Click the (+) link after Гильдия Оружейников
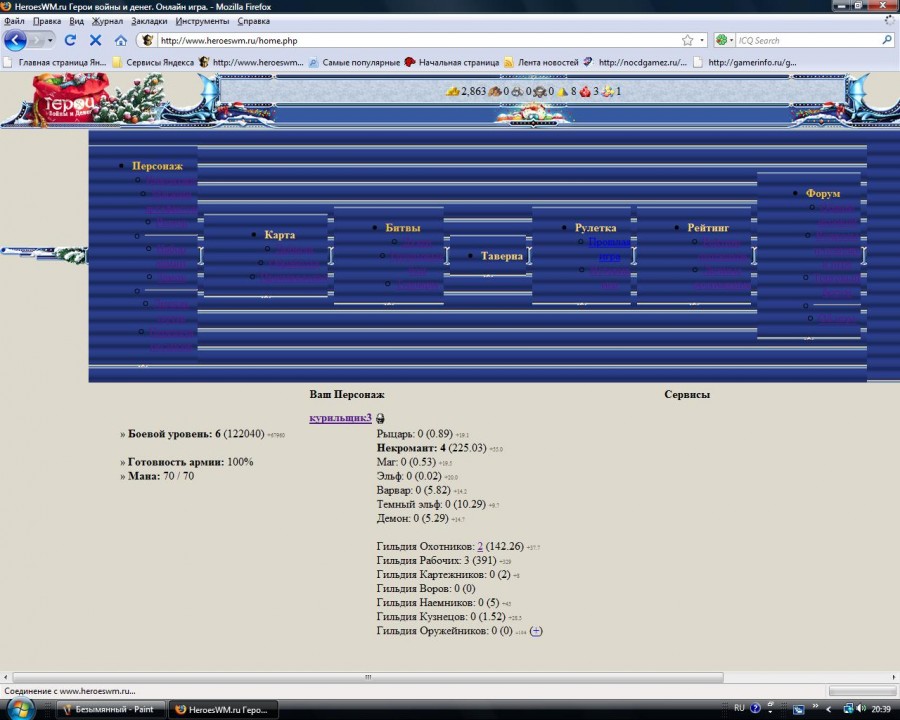The height and width of the screenshot is (720, 900). point(536,631)
